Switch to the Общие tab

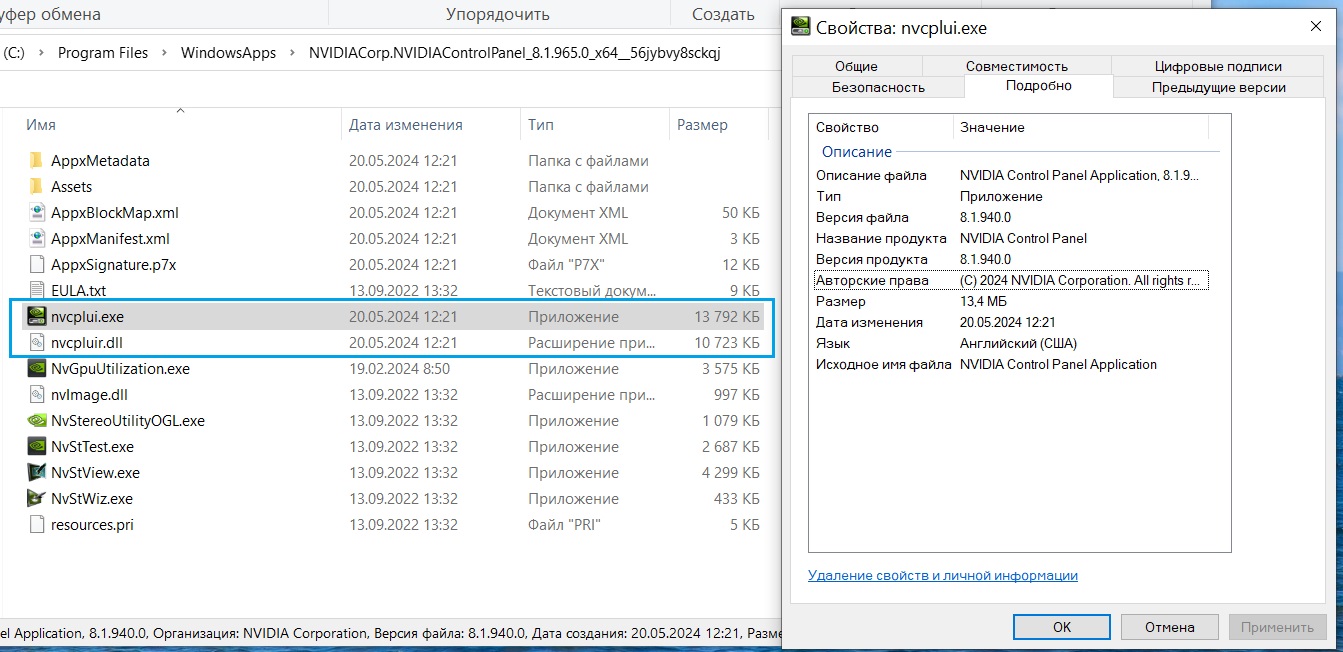[x=856, y=66]
